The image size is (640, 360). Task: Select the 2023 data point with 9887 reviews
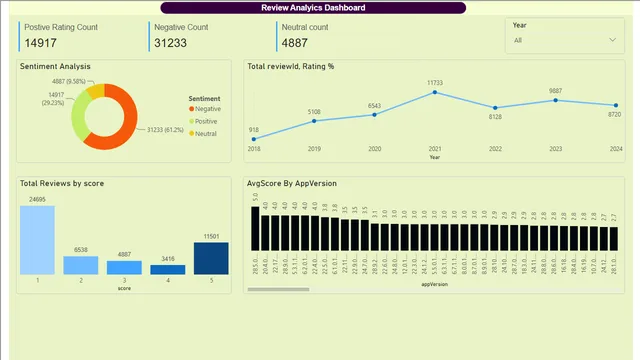coord(556,100)
